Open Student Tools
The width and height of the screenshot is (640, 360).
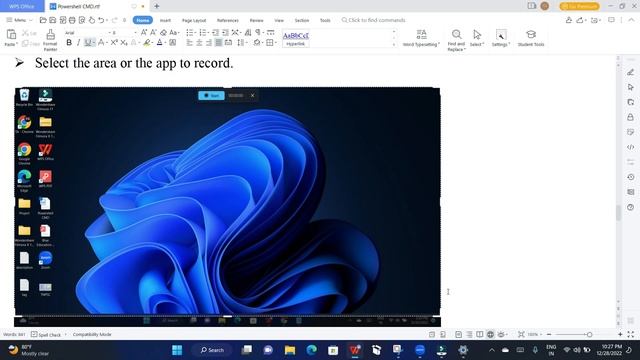[531, 38]
